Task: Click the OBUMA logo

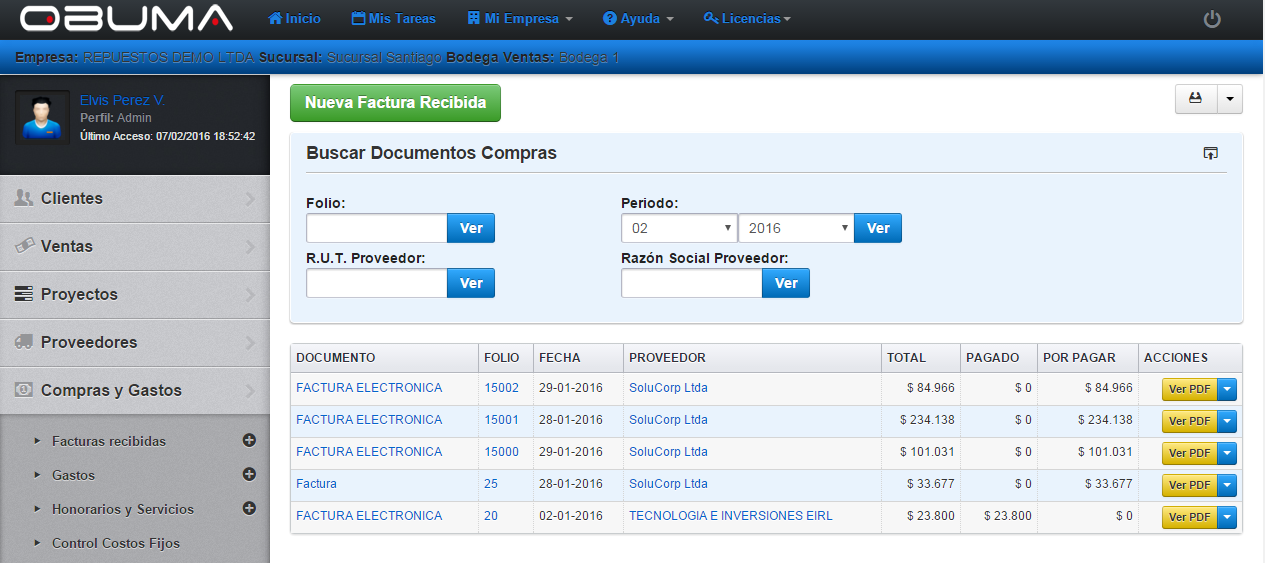Action: (126, 19)
